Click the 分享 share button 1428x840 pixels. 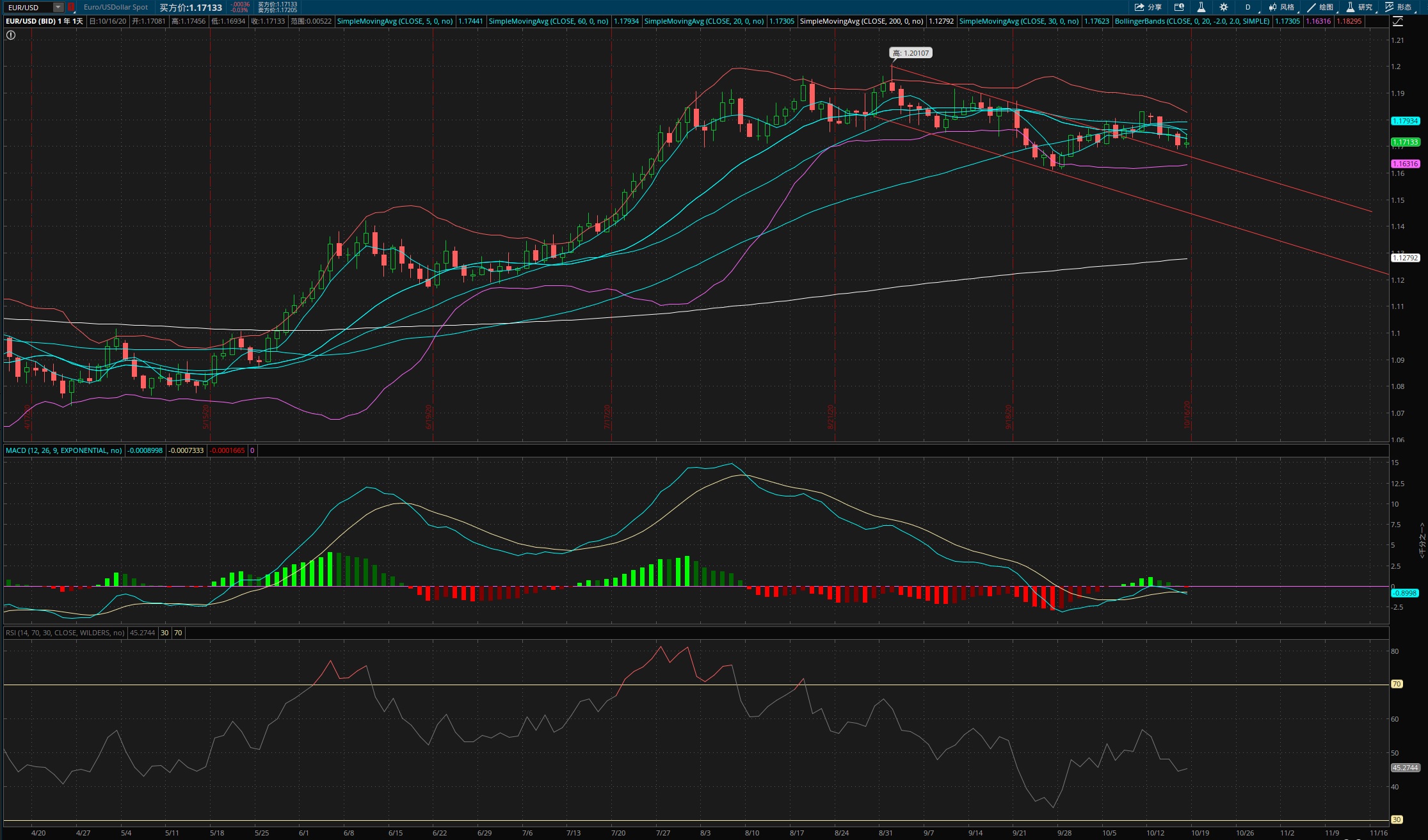(1148, 7)
